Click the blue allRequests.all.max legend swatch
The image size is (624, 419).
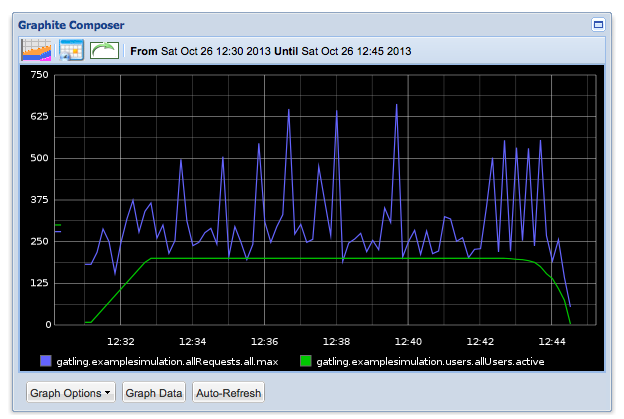pyautogui.click(x=46, y=361)
